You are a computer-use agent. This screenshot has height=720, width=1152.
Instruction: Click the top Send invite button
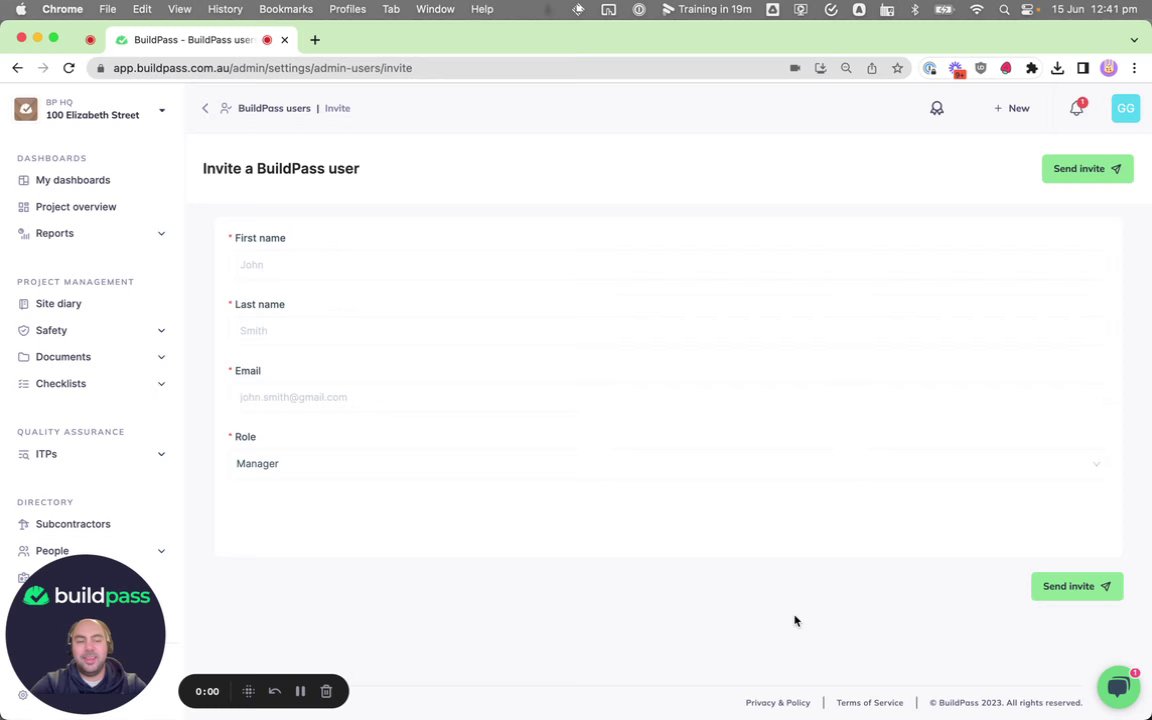1087,169
